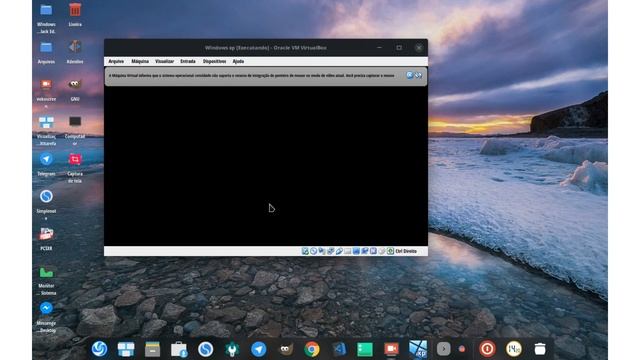This screenshot has height=360, width=640.
Task: Open vokoscreen recorder from dock
Action: (x=391, y=349)
